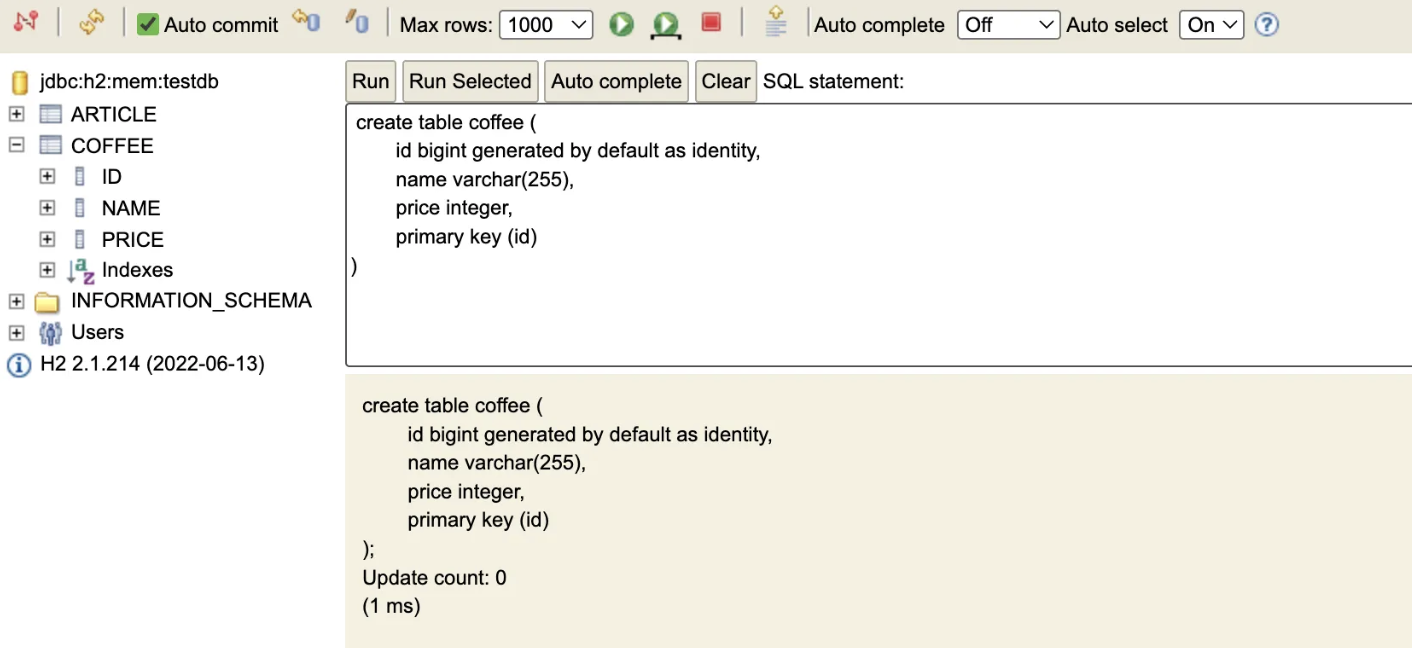
Task: Click the Run Selected button
Action: point(470,81)
